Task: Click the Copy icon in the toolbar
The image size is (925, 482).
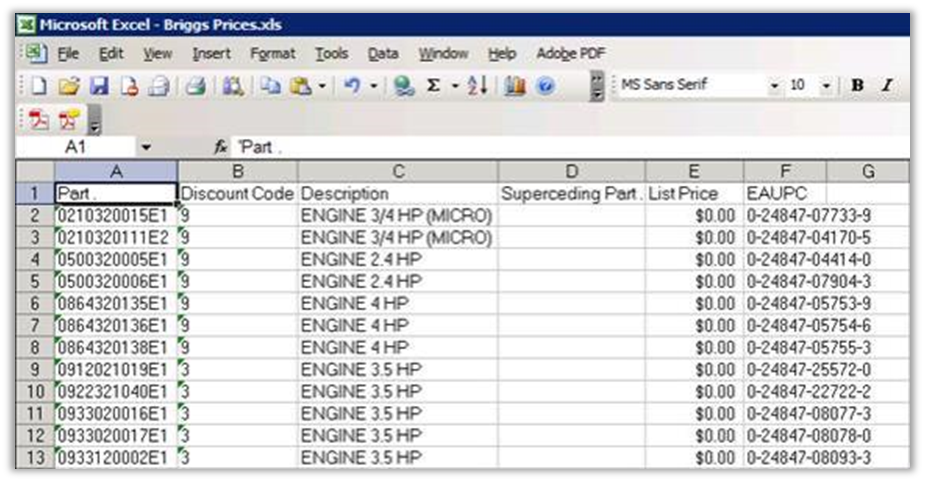Action: click(x=271, y=87)
